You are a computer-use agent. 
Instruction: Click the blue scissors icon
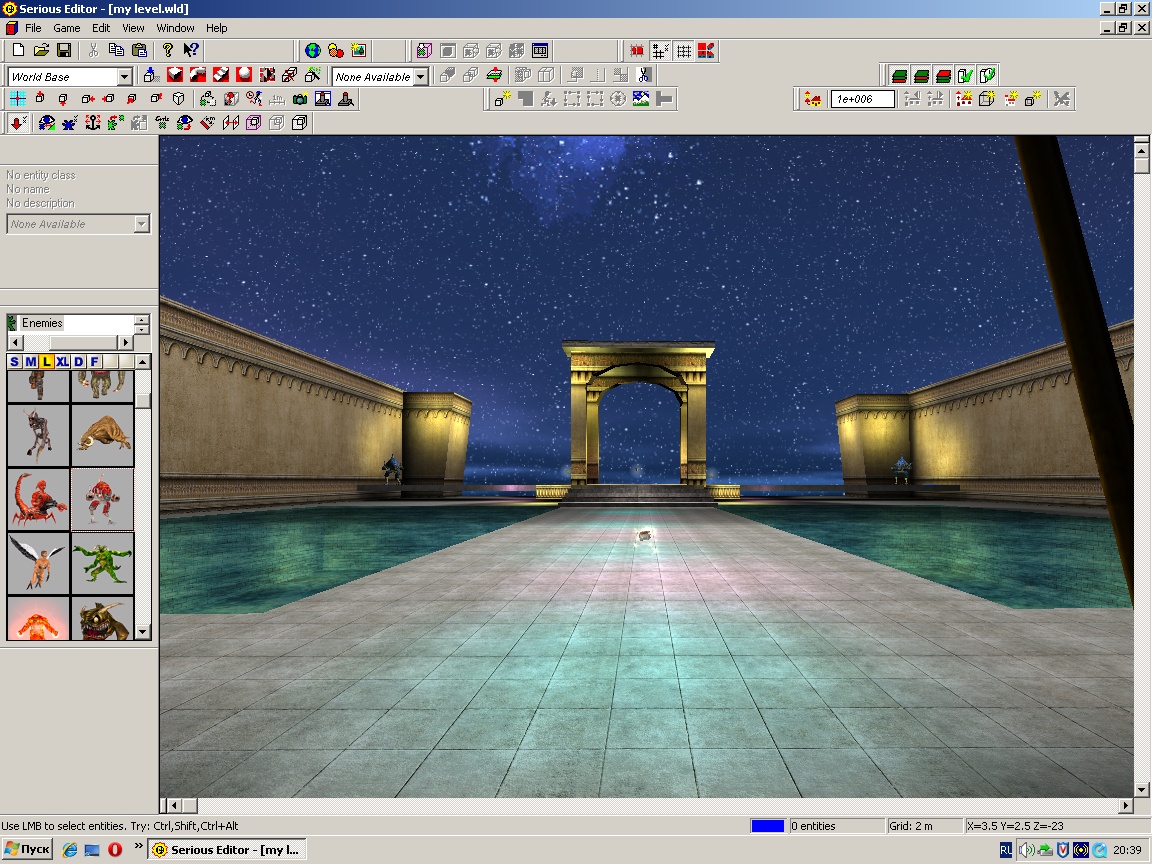pos(644,74)
